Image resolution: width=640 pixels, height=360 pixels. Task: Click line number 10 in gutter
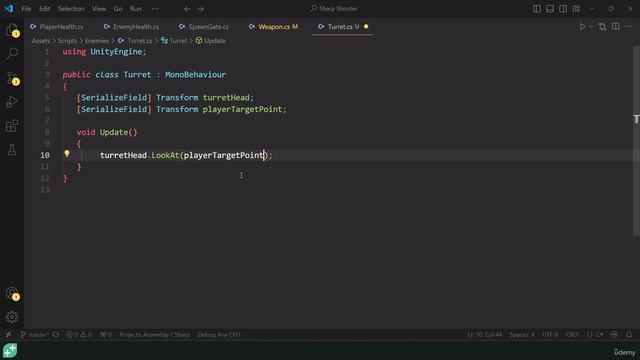pyautogui.click(x=45, y=155)
